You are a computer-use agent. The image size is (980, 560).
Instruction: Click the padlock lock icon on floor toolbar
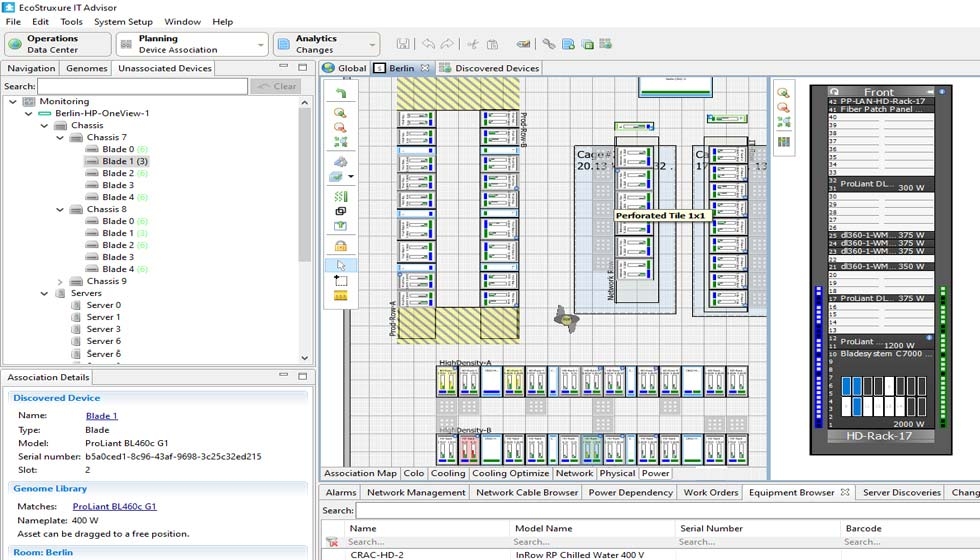tap(341, 246)
